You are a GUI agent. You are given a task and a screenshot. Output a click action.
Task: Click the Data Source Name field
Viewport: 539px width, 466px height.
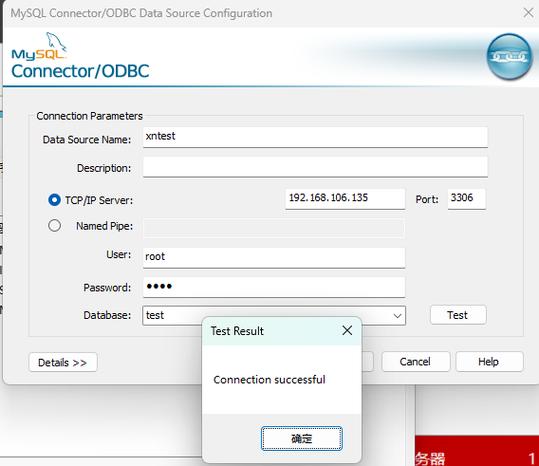click(315, 137)
